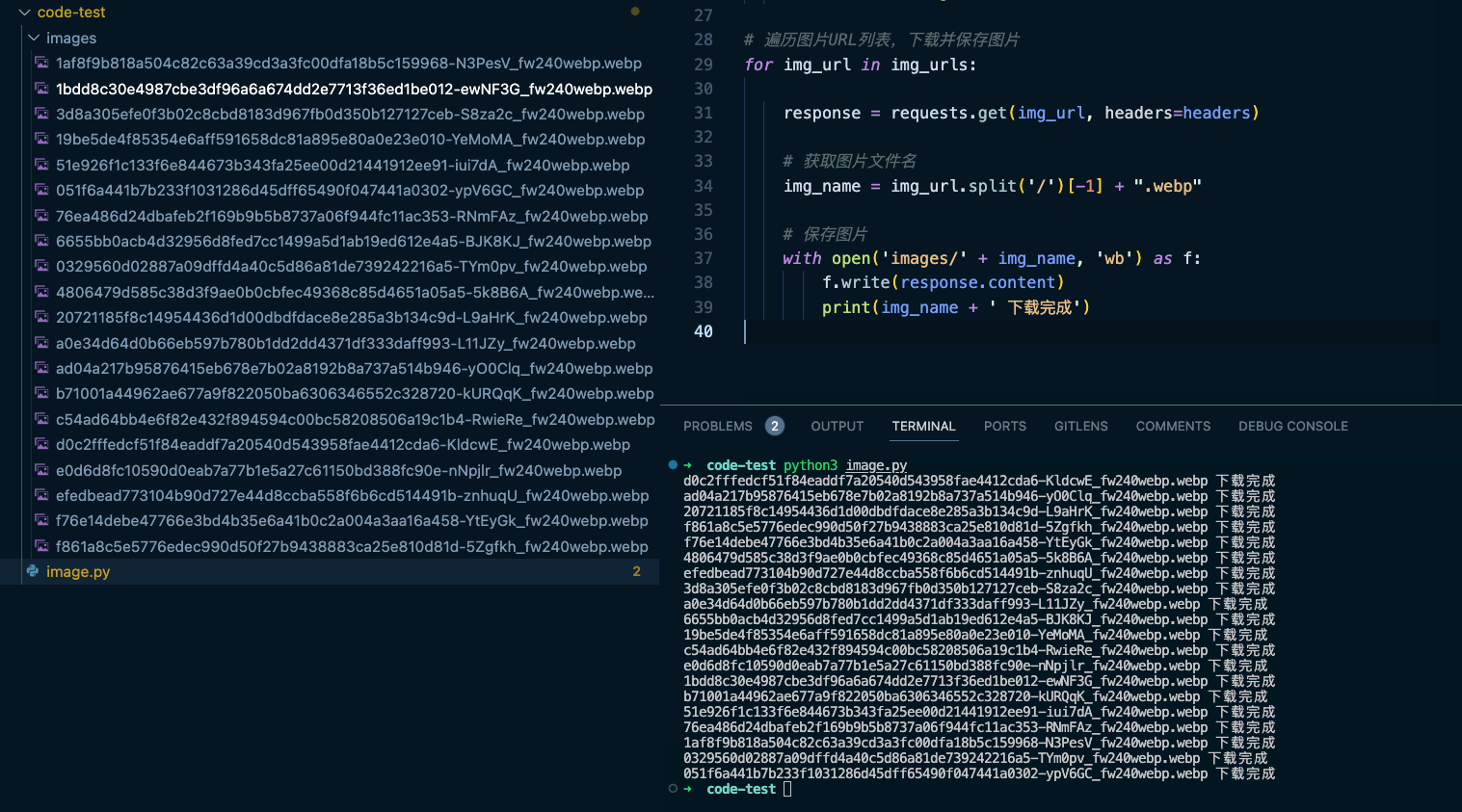
Task: Click image icon of c54ad64bb4e6f82e file
Action: 41,419
